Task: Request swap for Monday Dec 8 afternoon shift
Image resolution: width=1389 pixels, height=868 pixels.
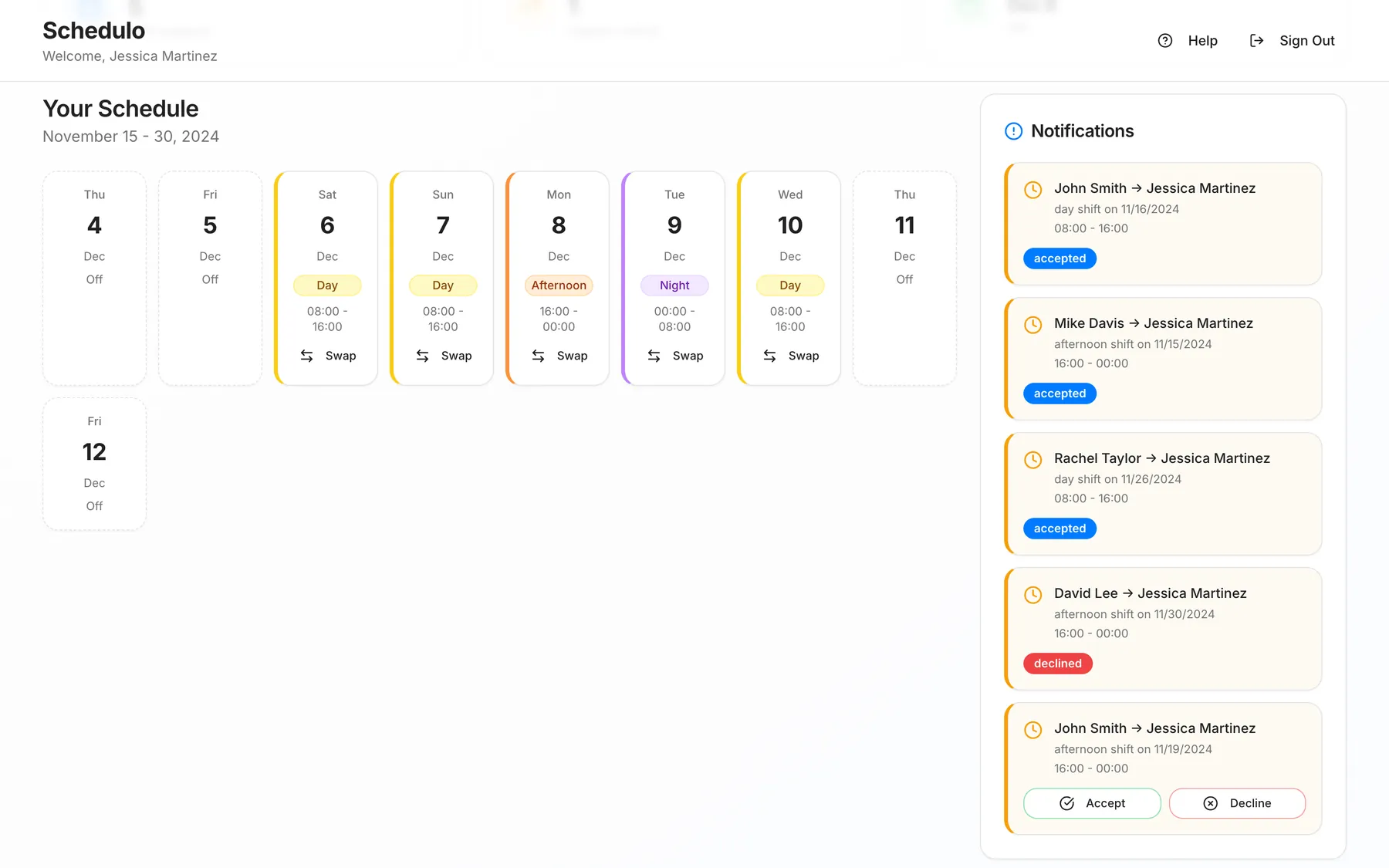Action: 559,356
